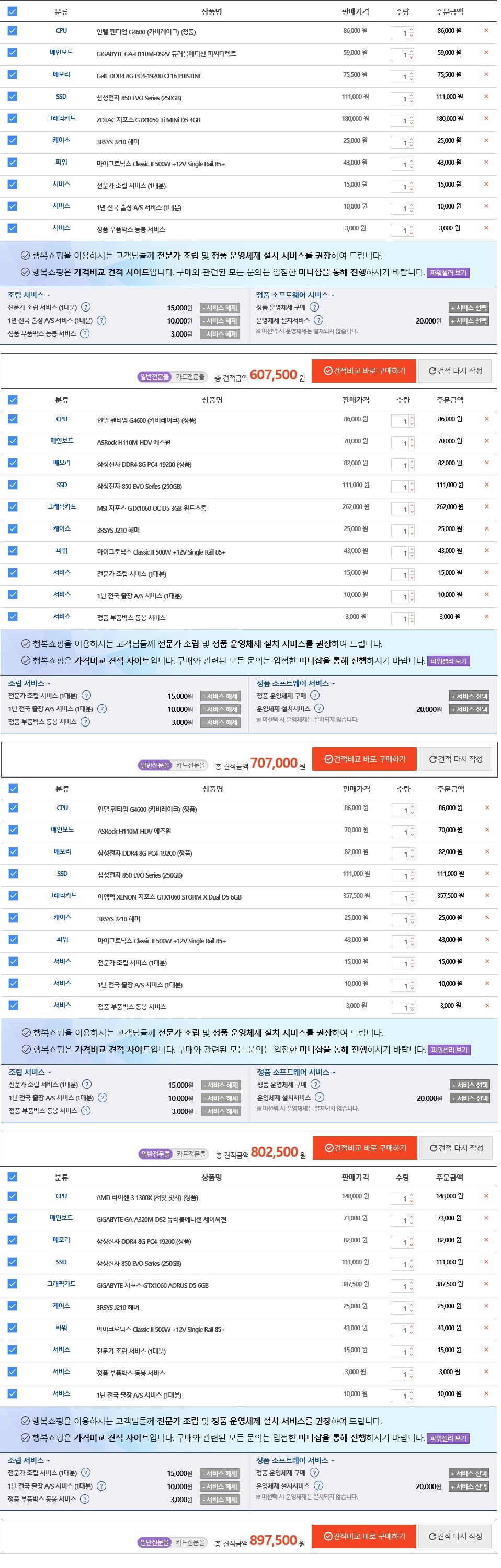Increase quantity for ZOTAC GTX1050 Ti MINI
501x1568 pixels.
pyautogui.click(x=412, y=117)
